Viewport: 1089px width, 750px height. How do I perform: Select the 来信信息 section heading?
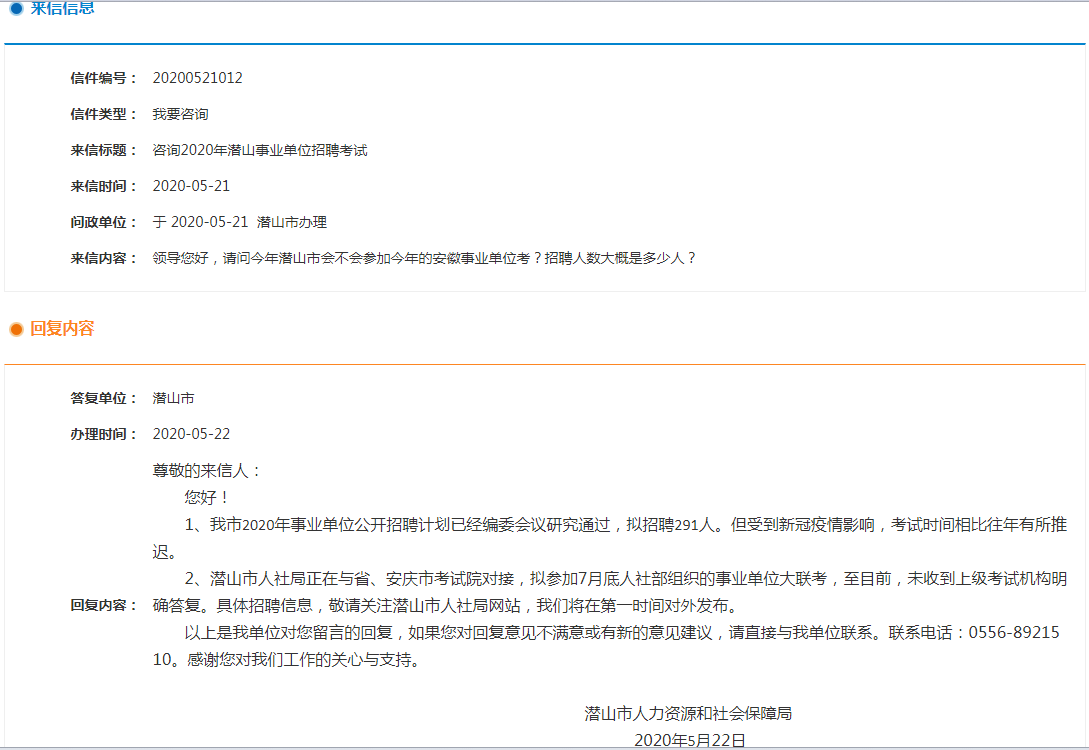62,9
